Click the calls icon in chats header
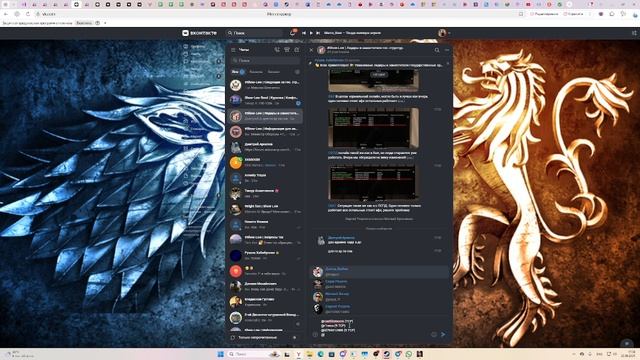Viewport: 640px width, 360px height. 277,50
